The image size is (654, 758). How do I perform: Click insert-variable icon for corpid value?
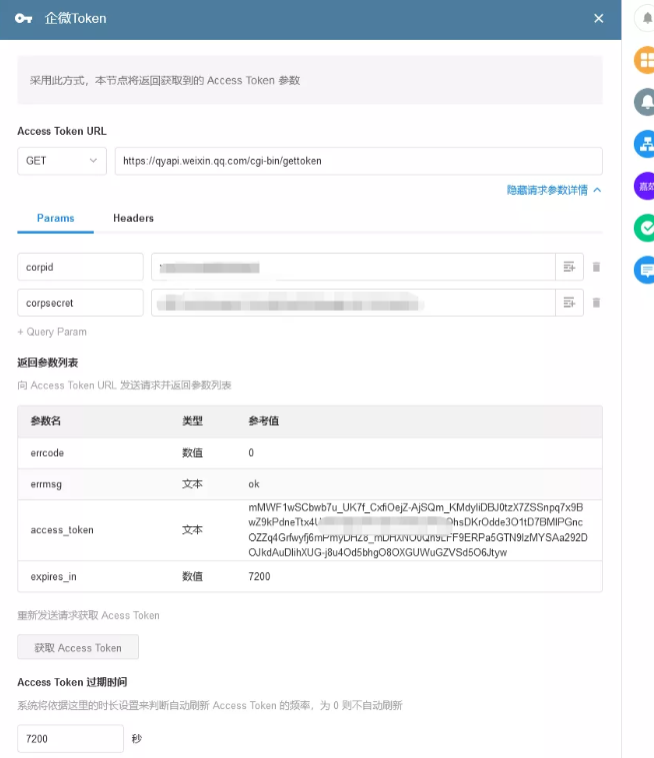[x=569, y=267]
